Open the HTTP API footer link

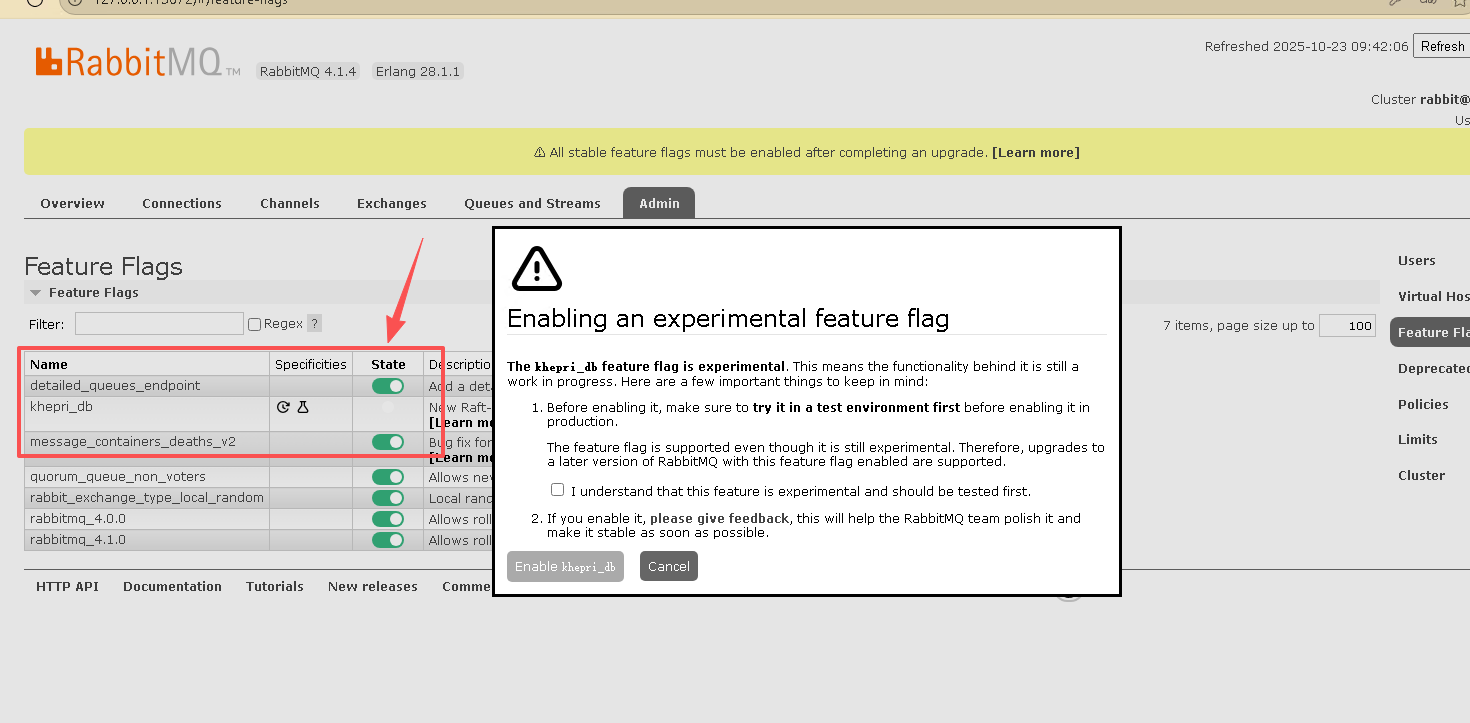click(x=67, y=587)
